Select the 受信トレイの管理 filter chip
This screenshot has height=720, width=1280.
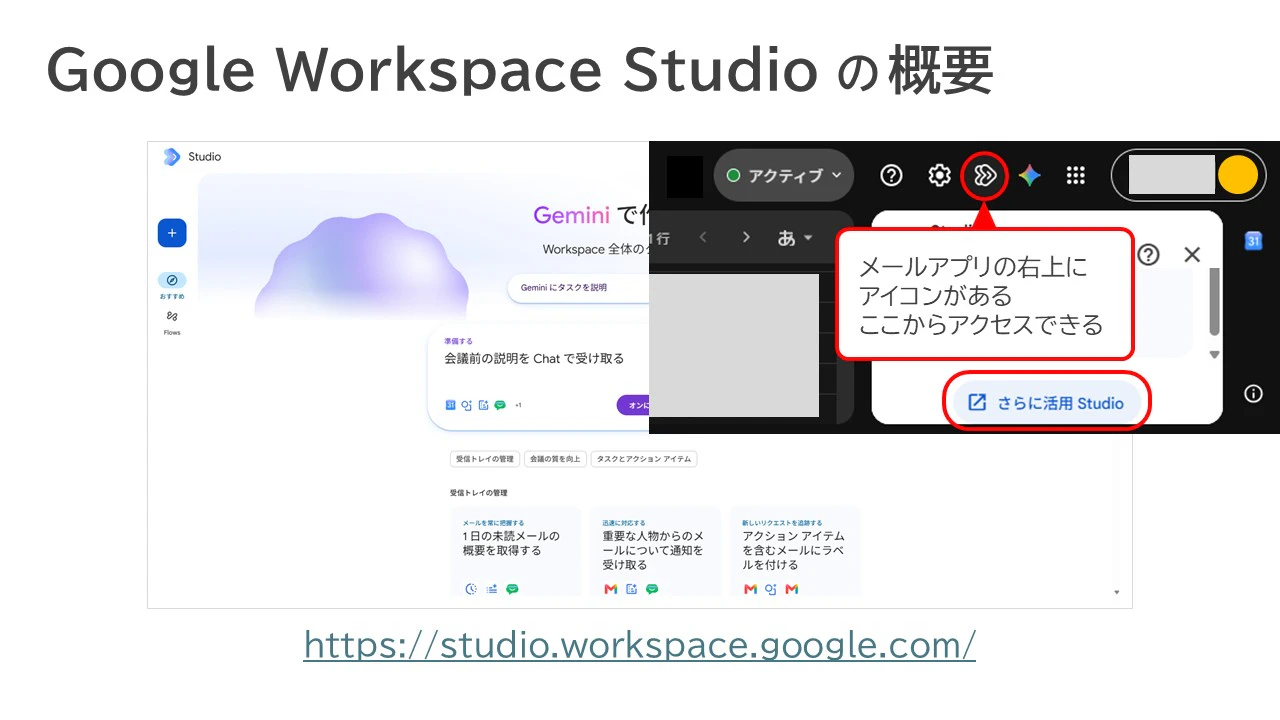point(485,459)
